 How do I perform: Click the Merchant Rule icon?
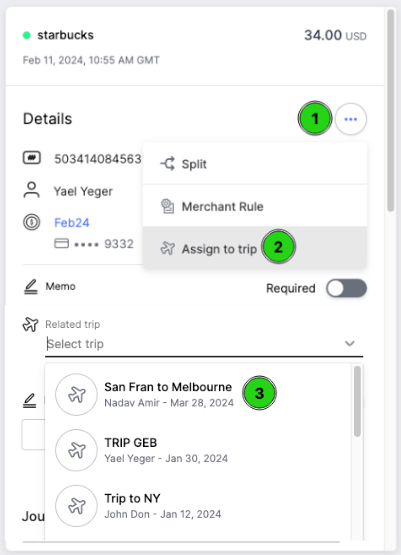[x=167, y=206]
